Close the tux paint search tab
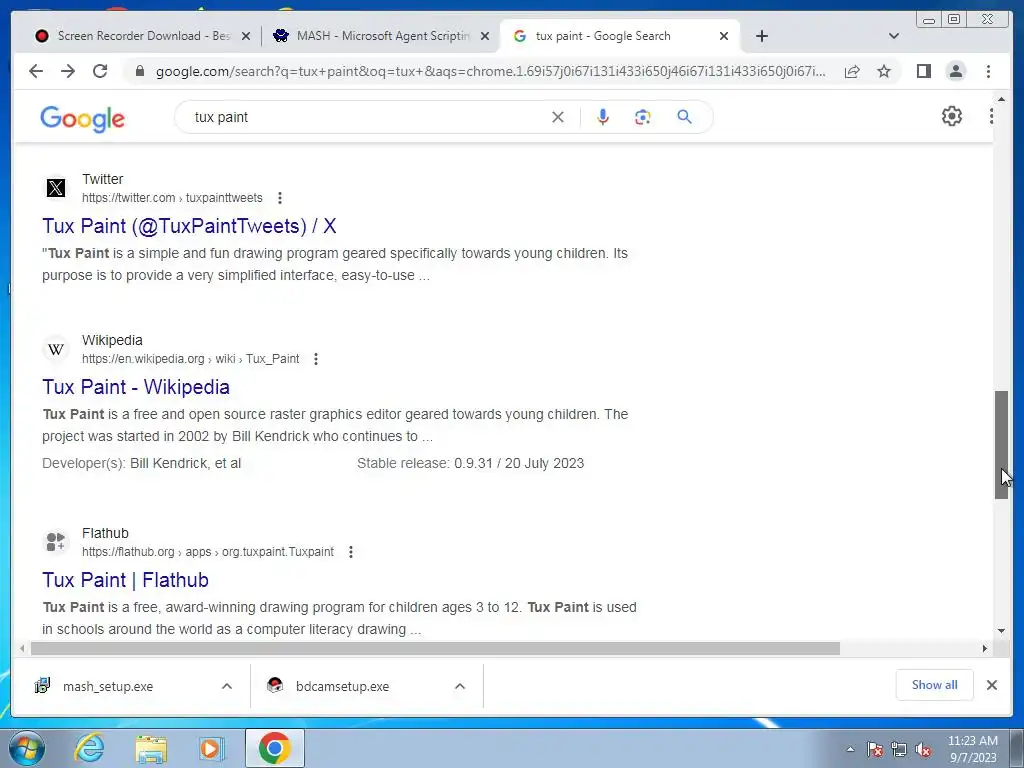The height and width of the screenshot is (768, 1024). coord(724,37)
